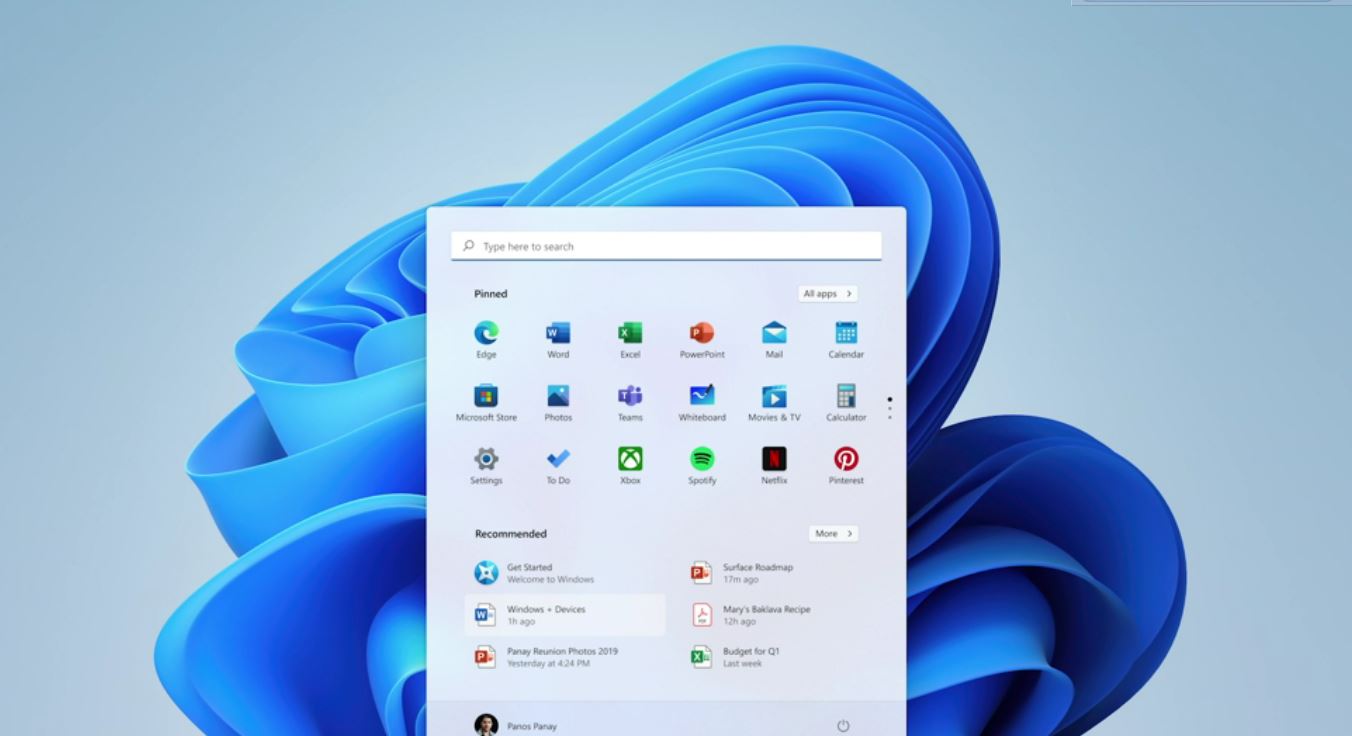1352x736 pixels.
Task: Open Spotify from pinned apps
Action: pos(701,458)
